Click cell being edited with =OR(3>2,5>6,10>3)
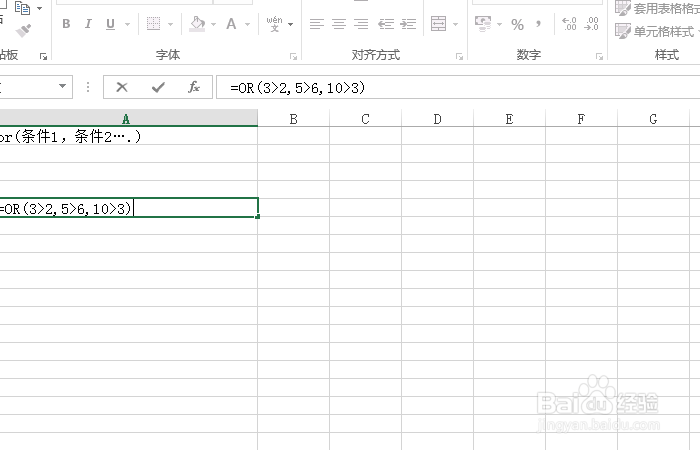This screenshot has height=450, width=700. pyautogui.click(x=129, y=208)
